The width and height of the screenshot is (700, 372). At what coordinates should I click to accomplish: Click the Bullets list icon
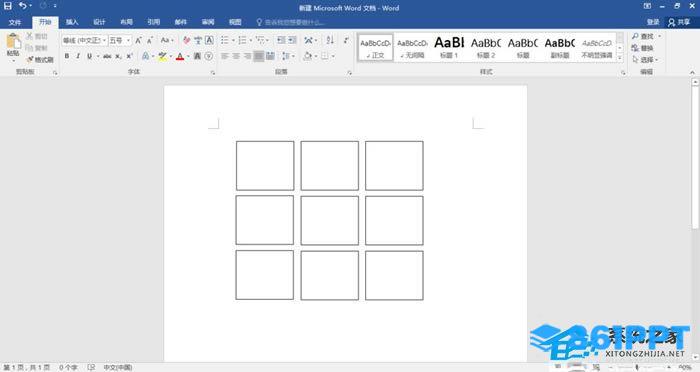tap(225, 41)
